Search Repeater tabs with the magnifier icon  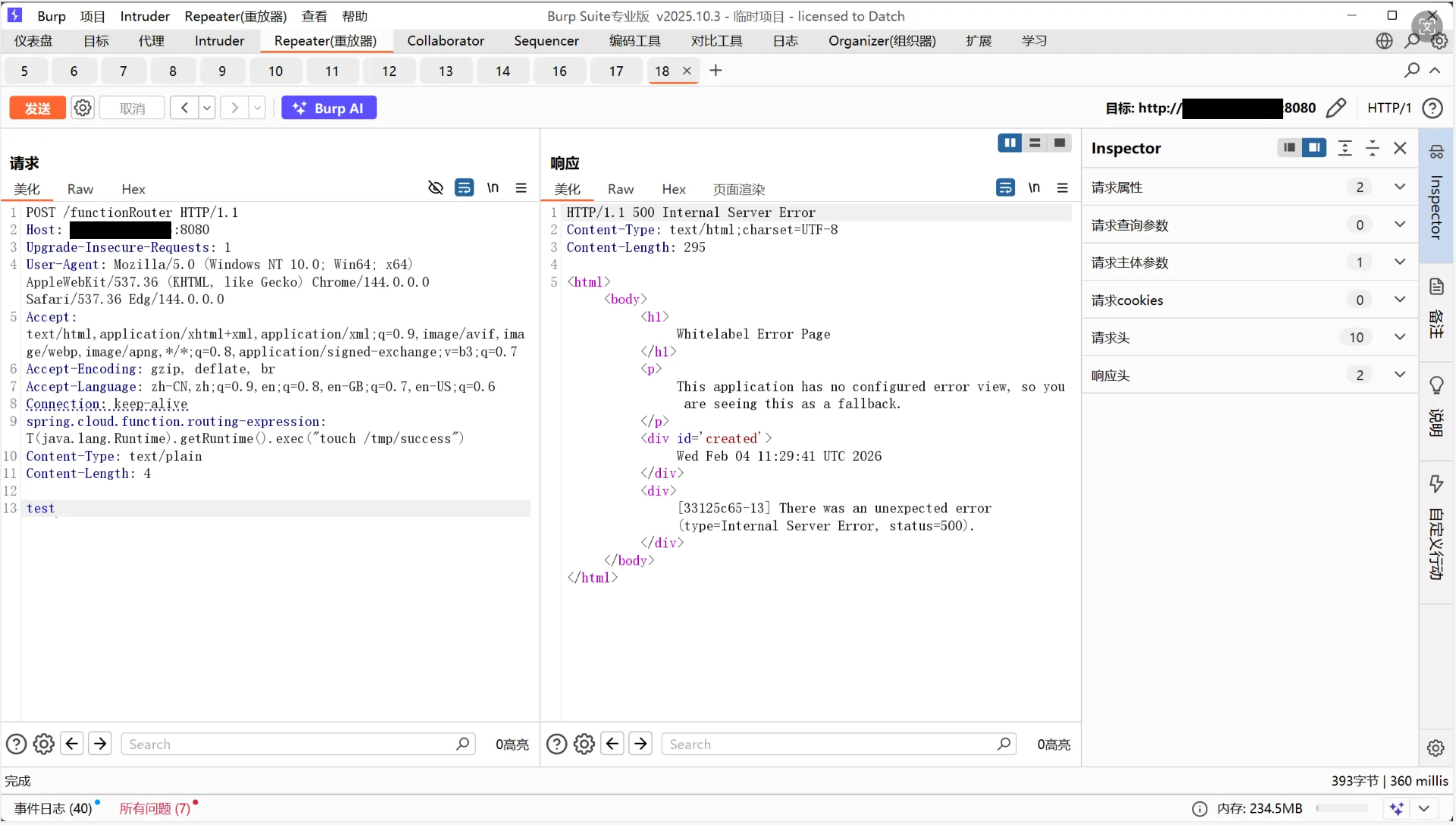click(x=1412, y=71)
